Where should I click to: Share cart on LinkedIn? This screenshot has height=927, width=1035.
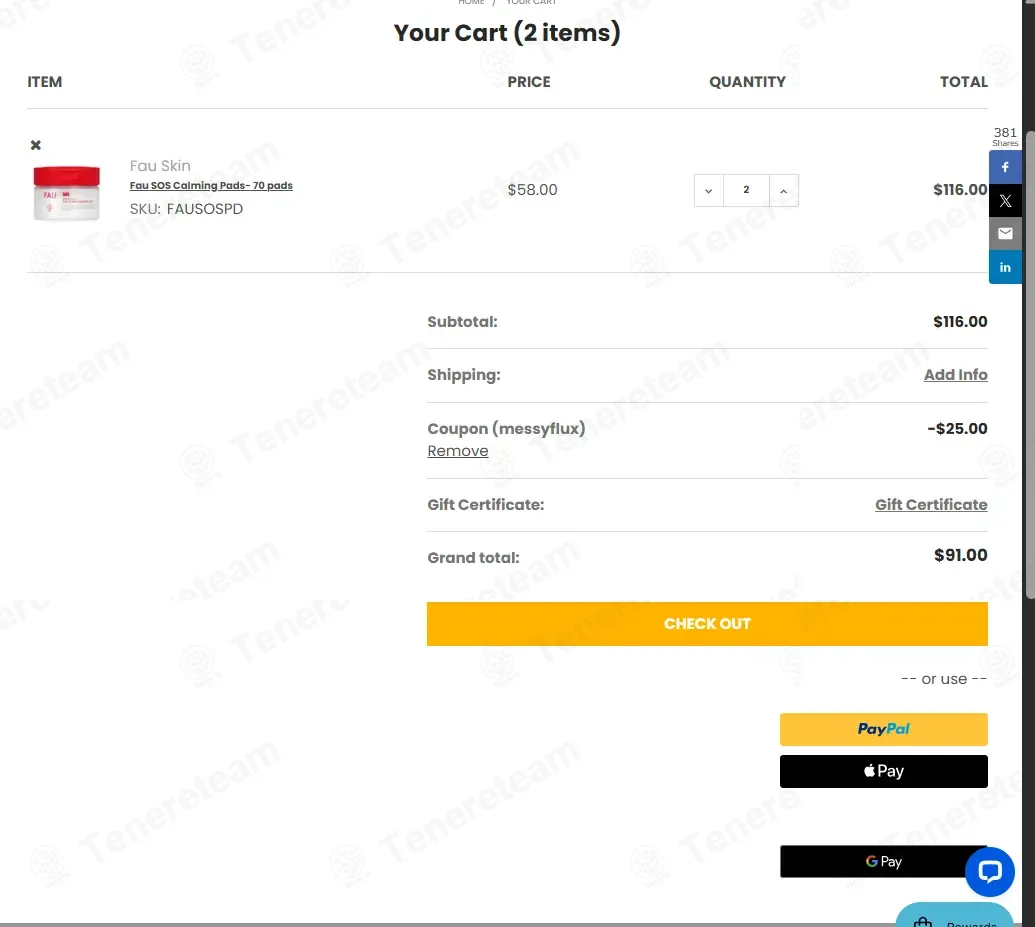coord(1005,267)
